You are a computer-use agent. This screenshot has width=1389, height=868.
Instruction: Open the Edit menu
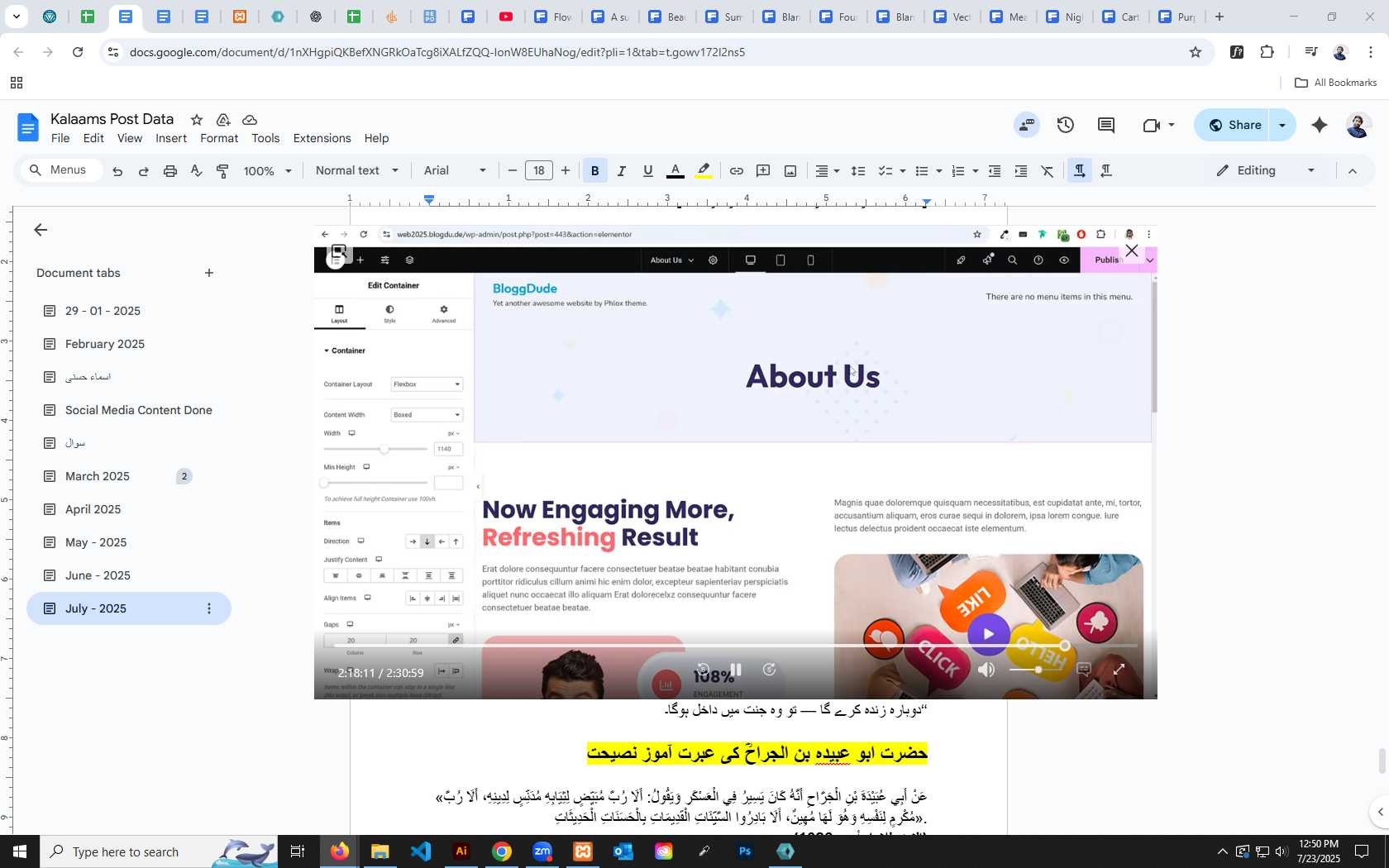[93, 138]
